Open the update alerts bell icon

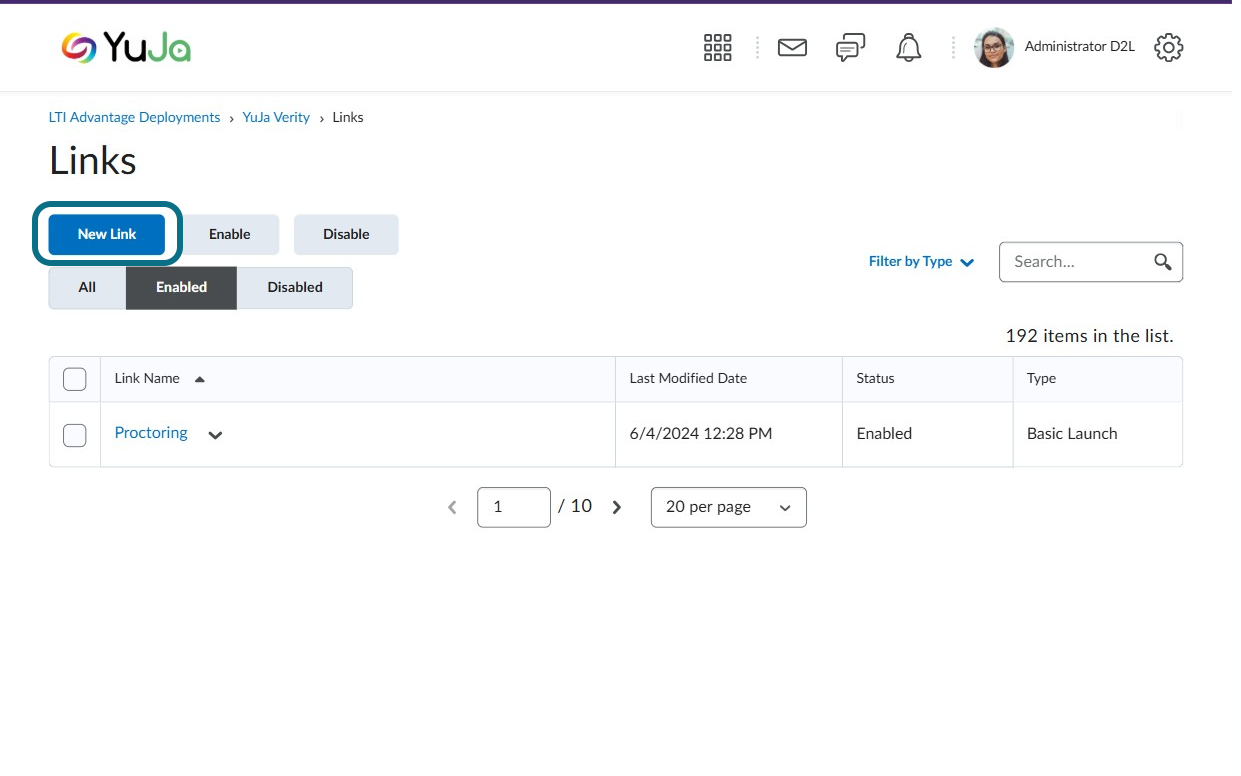coord(908,47)
